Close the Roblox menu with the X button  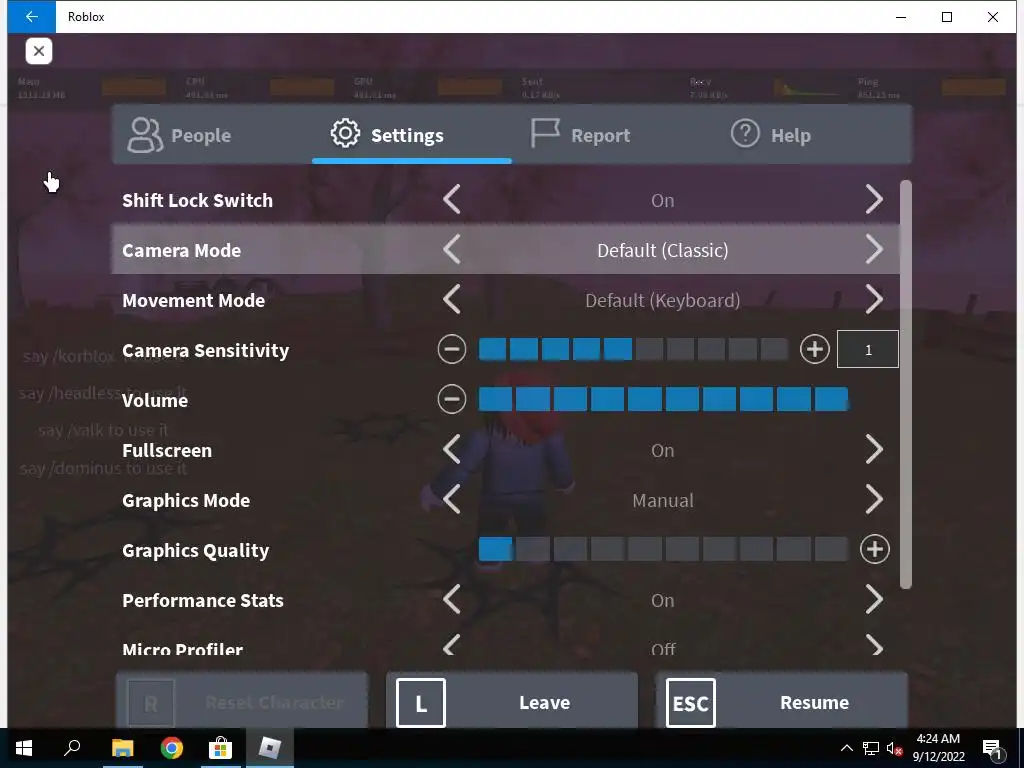[39, 51]
